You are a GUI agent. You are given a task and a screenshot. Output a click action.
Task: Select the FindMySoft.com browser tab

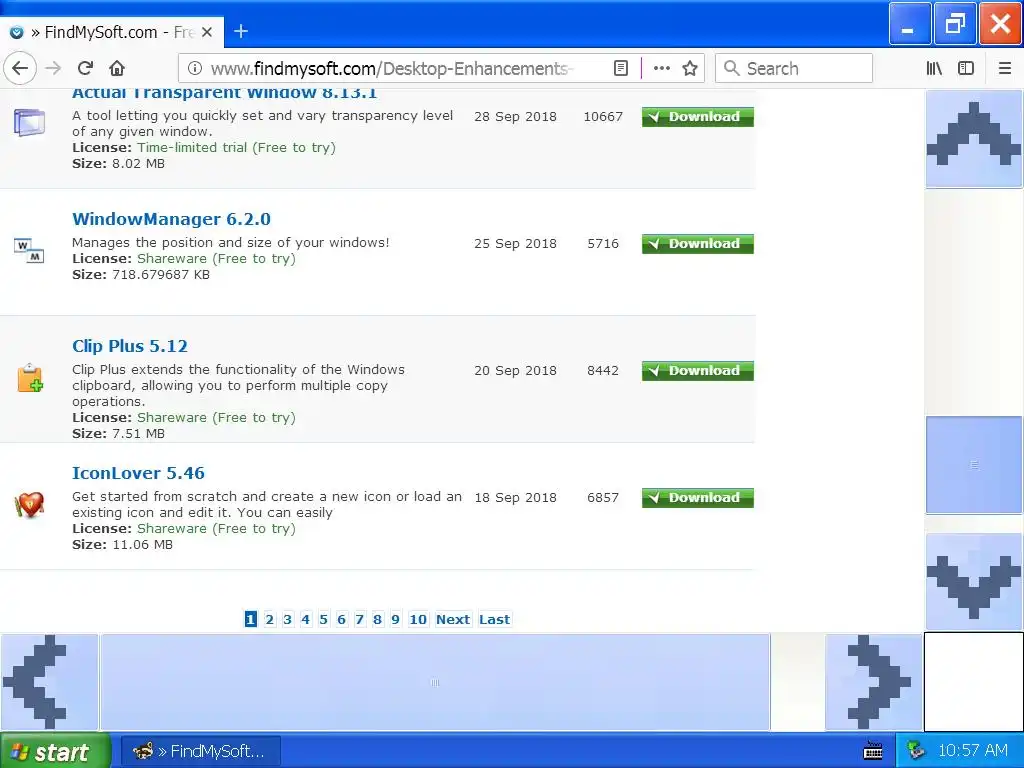pyautogui.click(x=112, y=32)
